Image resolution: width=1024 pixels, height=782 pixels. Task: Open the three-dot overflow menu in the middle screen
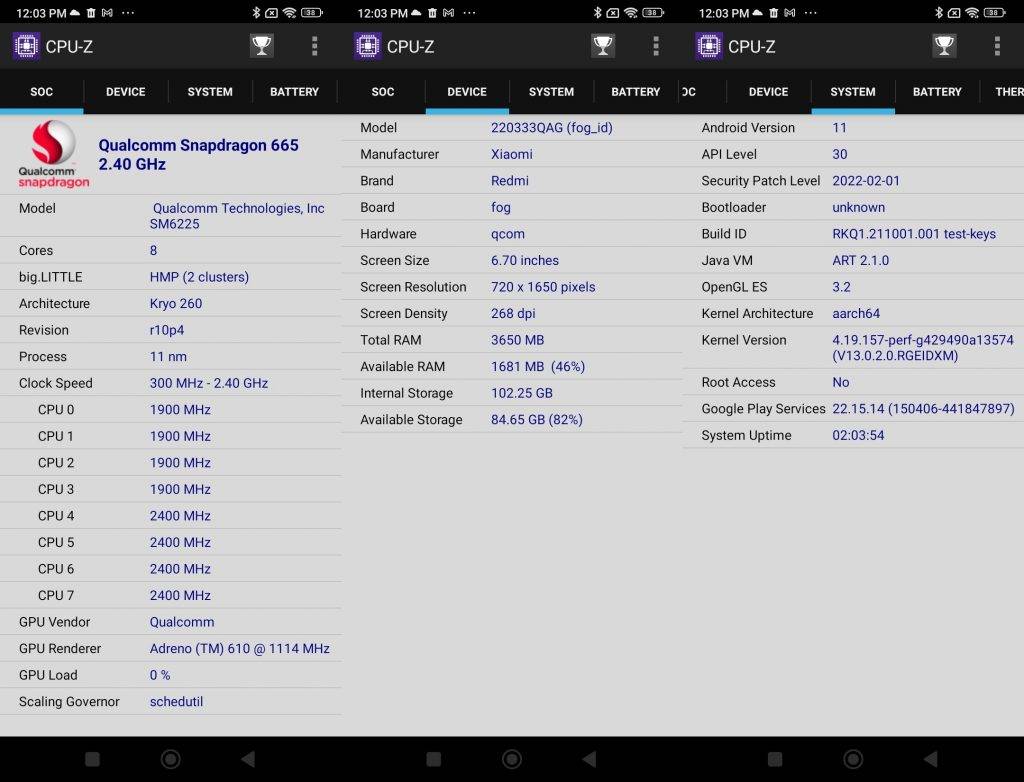656,46
